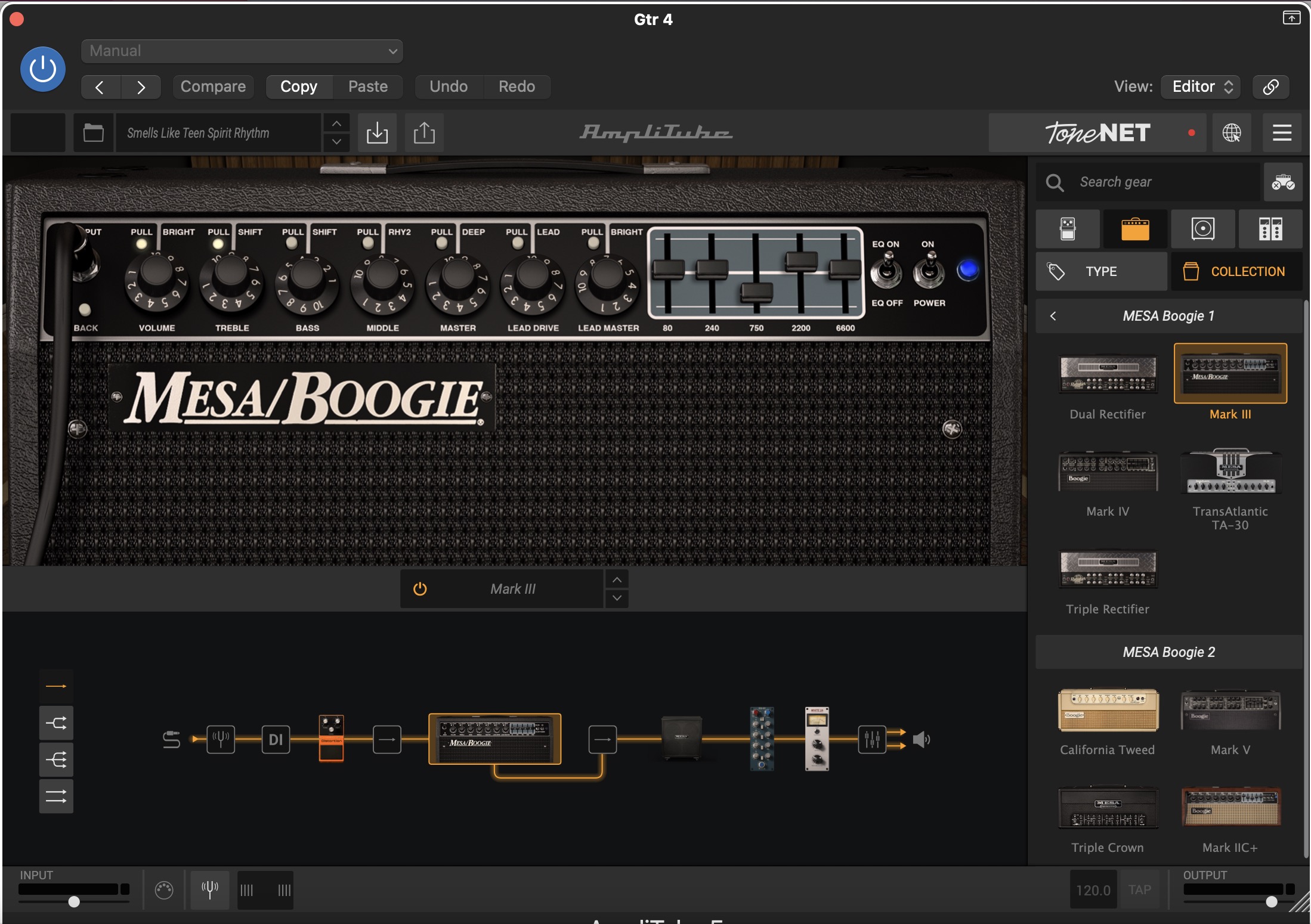Click the Compare button
This screenshot has height=924, width=1311.
213,87
